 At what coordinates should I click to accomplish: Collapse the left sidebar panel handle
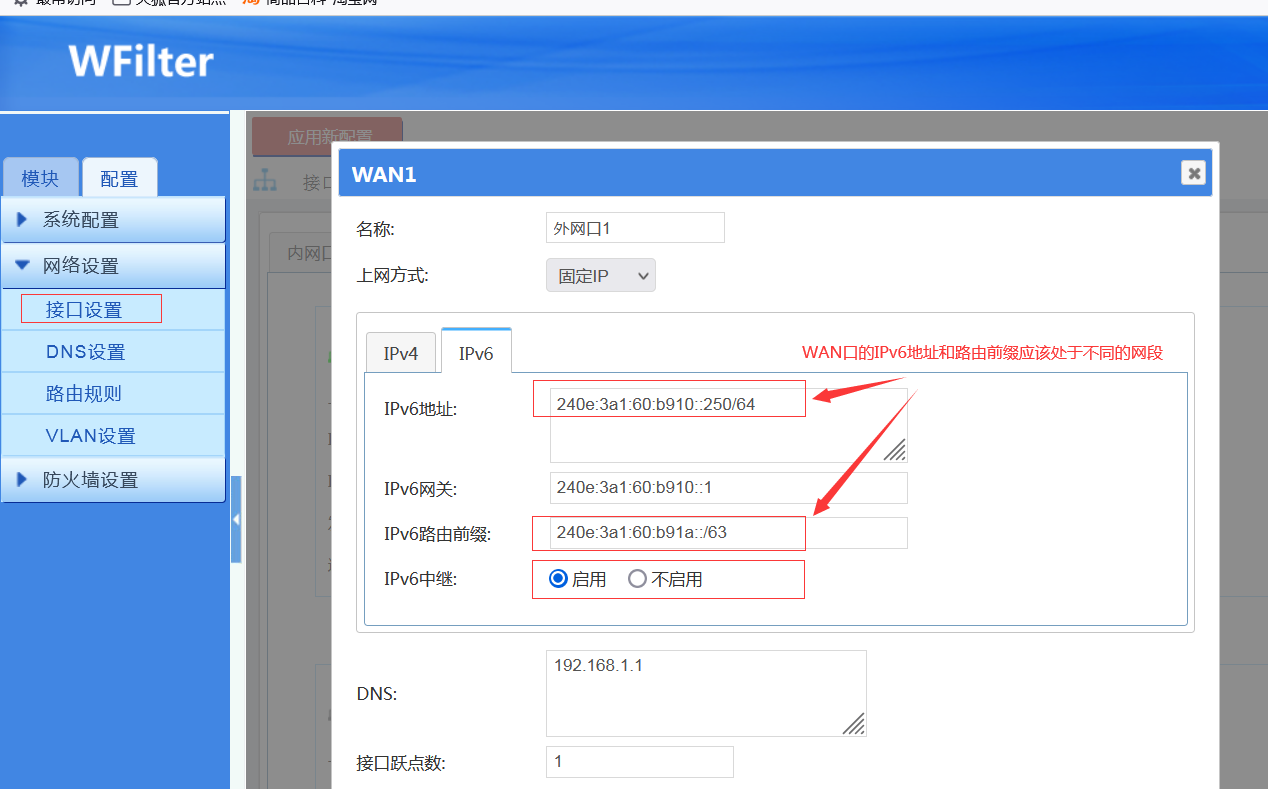pyautogui.click(x=236, y=519)
